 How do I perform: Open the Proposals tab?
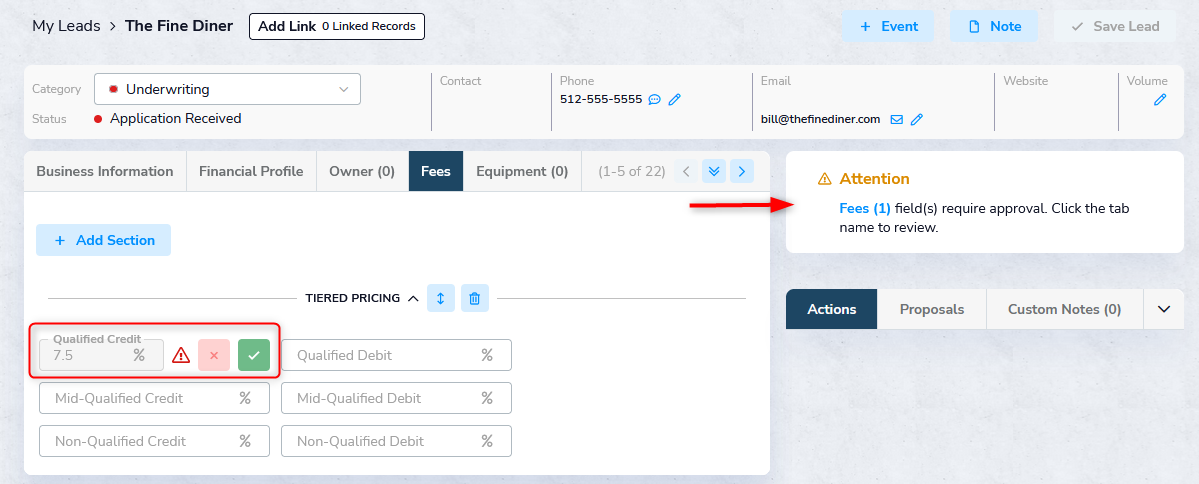pos(932,309)
